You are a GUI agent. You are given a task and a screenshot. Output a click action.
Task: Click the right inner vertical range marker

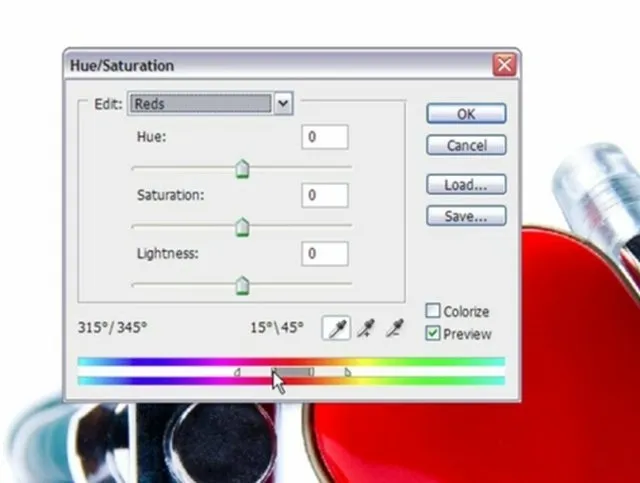click(311, 372)
